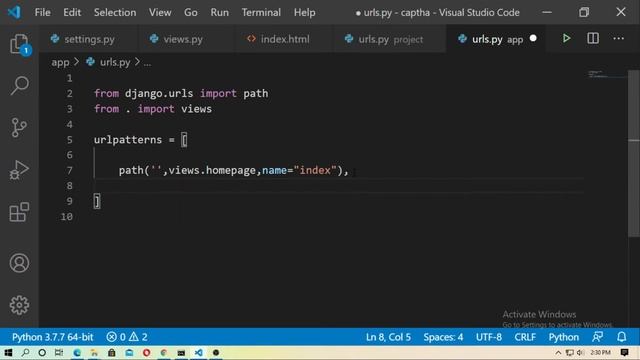Open the Edit menu
Image resolution: width=640 pixels, height=360 pixels.
click(x=72, y=12)
